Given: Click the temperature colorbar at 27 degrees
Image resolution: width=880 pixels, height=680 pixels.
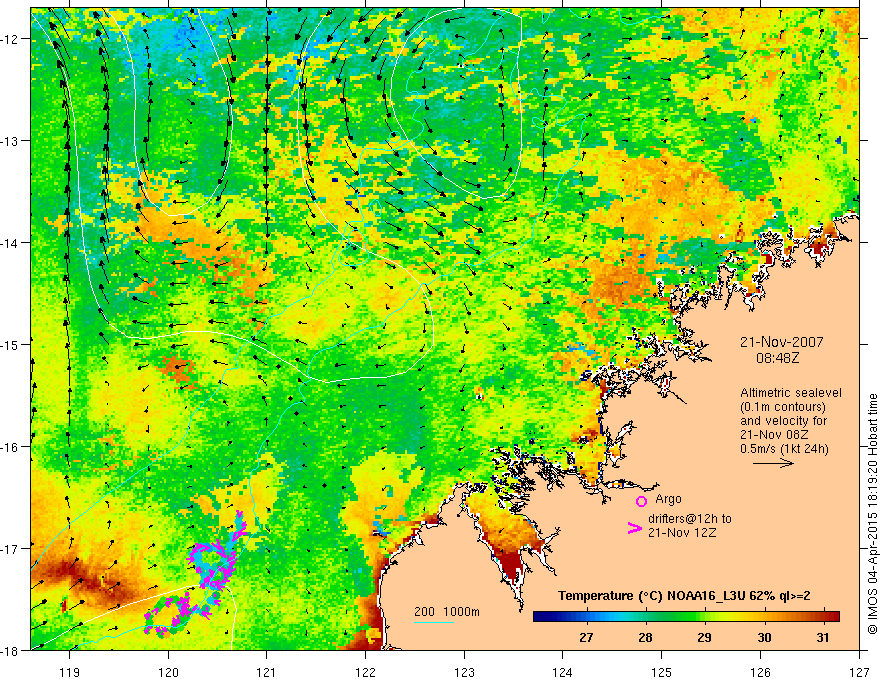Looking at the screenshot, I should click(586, 616).
